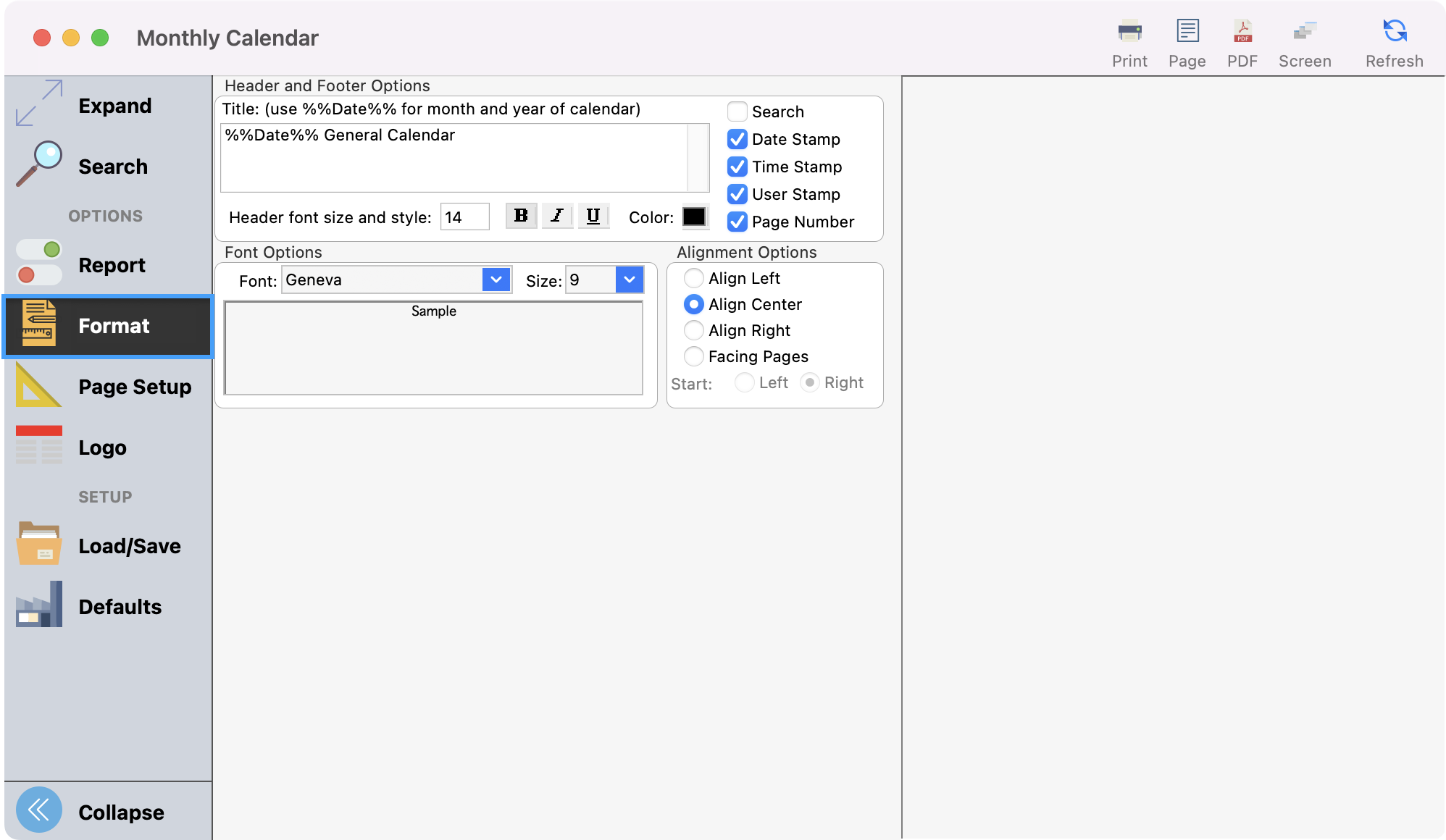1446x840 pixels.
Task: Open the Font dropdown showing Geneva
Action: pyautogui.click(x=496, y=280)
